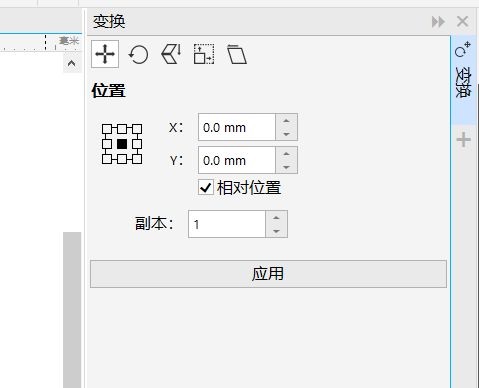Image resolution: width=479 pixels, height=388 pixels.
Task: Decrease the Y position value
Action: tap(286, 167)
